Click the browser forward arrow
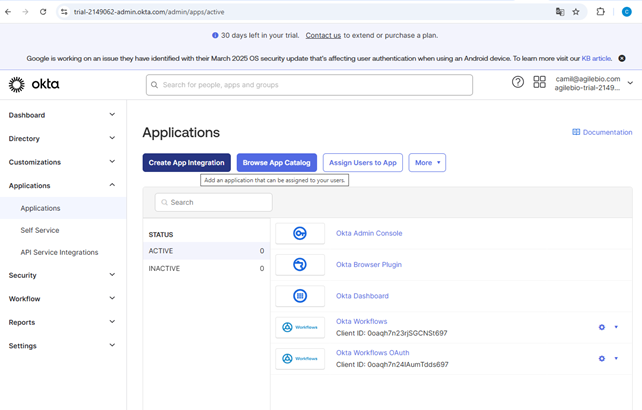Screen dimensions: 642x410 25,12
